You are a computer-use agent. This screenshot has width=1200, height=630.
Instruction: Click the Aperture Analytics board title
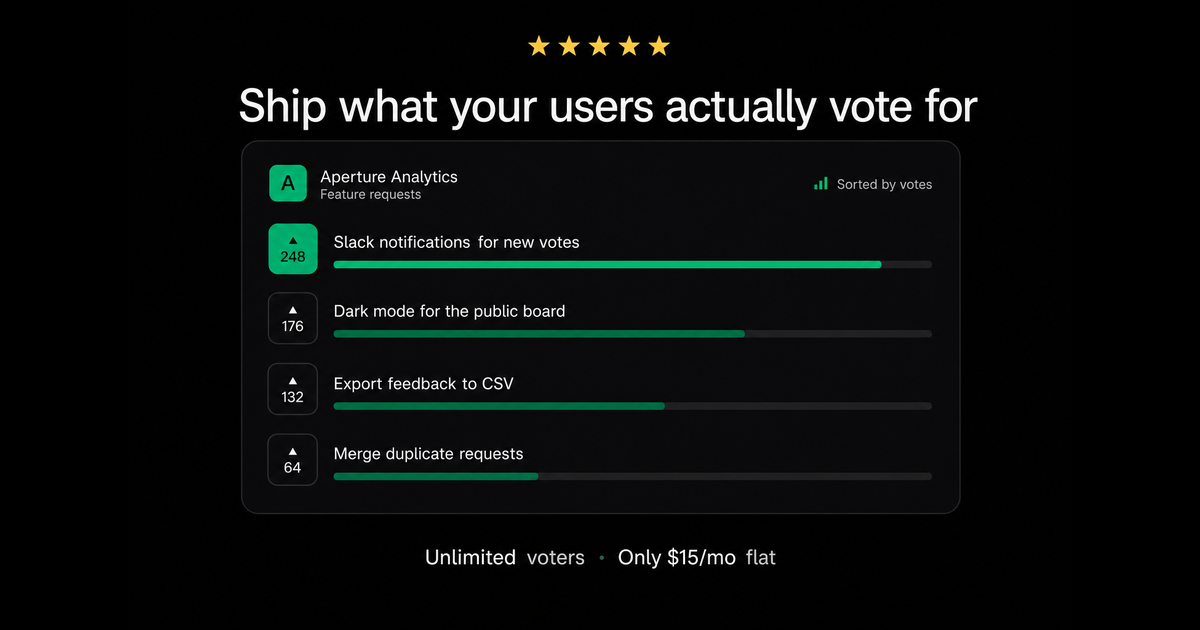point(389,177)
